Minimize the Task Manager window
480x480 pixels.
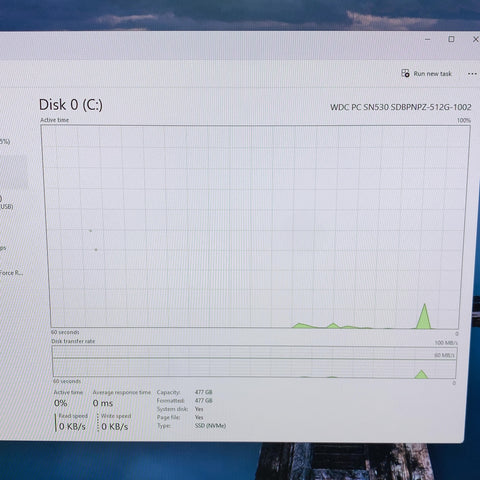[x=428, y=39]
